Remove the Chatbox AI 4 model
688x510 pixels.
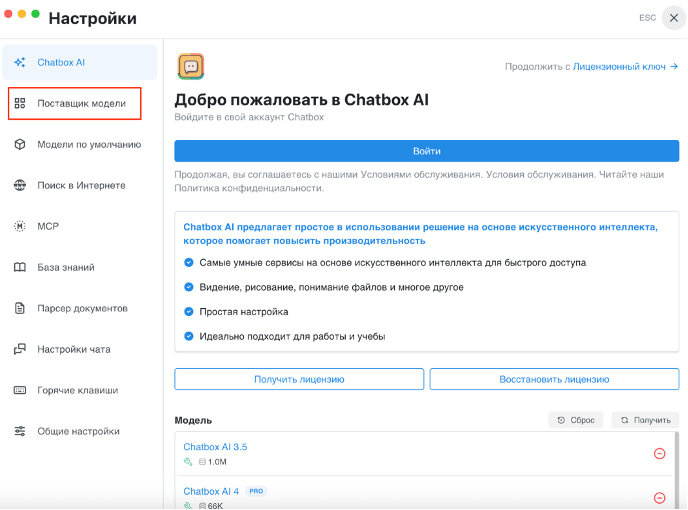coord(659,498)
